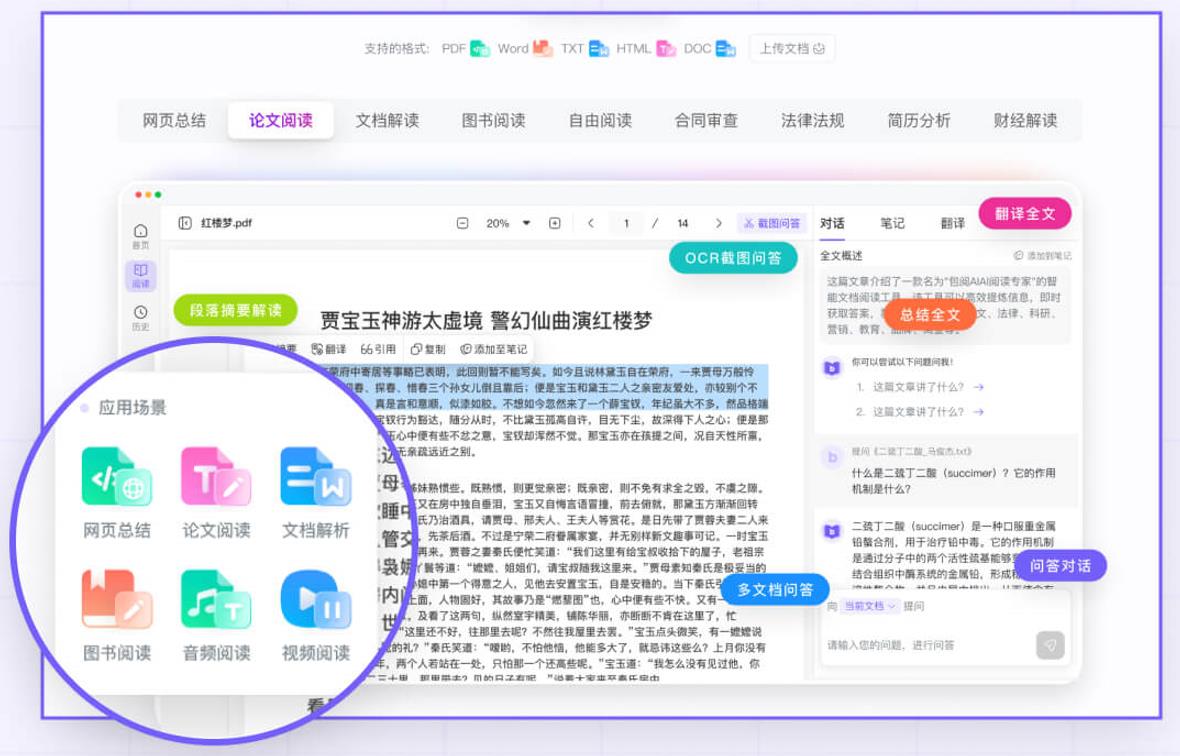Click the send icon in the chat box

[x=1049, y=646]
